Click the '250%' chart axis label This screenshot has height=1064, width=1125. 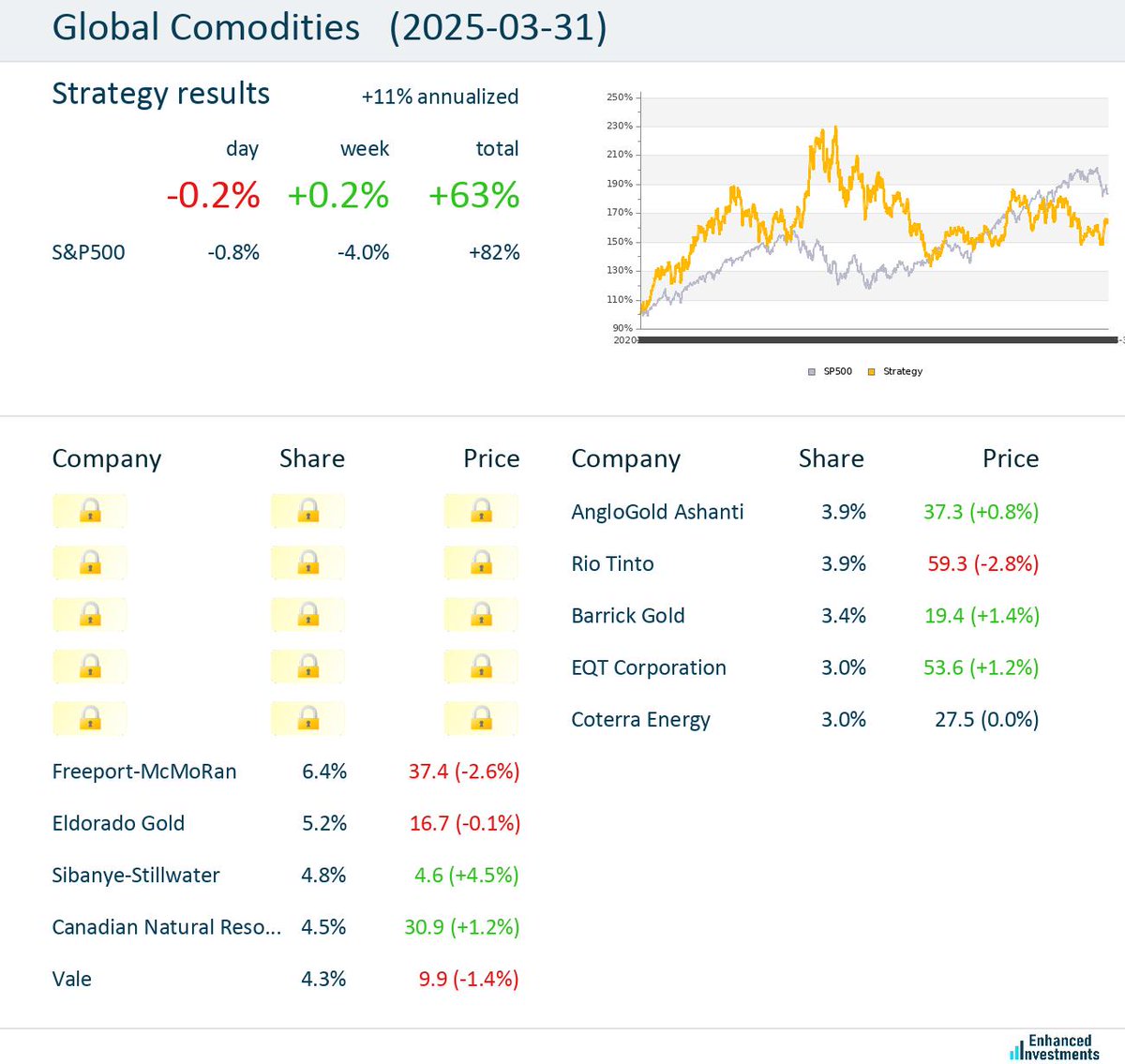click(620, 97)
